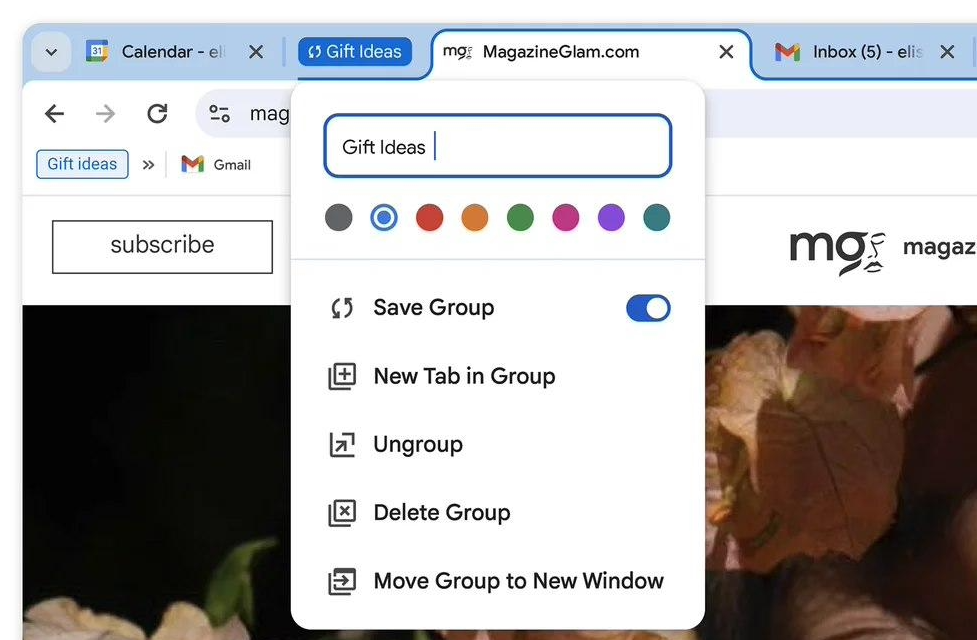Open the Gift ideas saved group in bookmarks bar
Image resolution: width=977 pixels, height=640 pixels.
click(82, 164)
